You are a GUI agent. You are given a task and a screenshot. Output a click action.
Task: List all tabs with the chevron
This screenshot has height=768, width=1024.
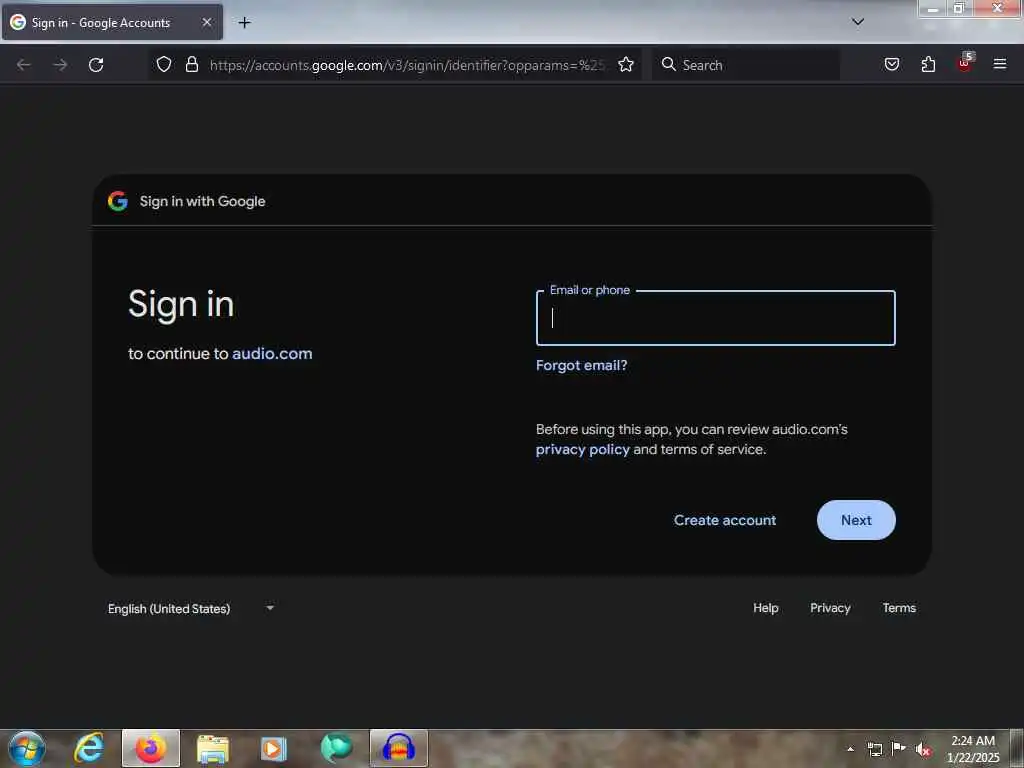coord(858,22)
